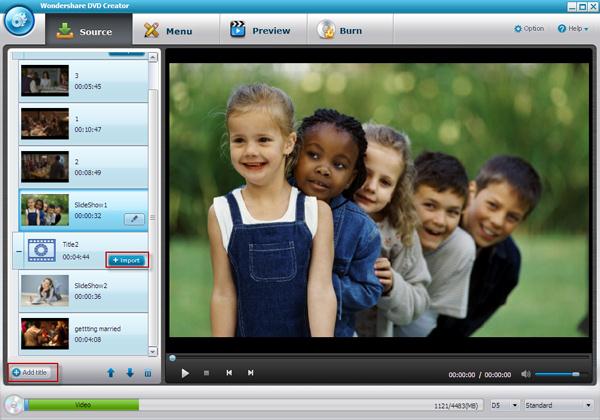Open the Standard quality dropdown

click(x=558, y=405)
